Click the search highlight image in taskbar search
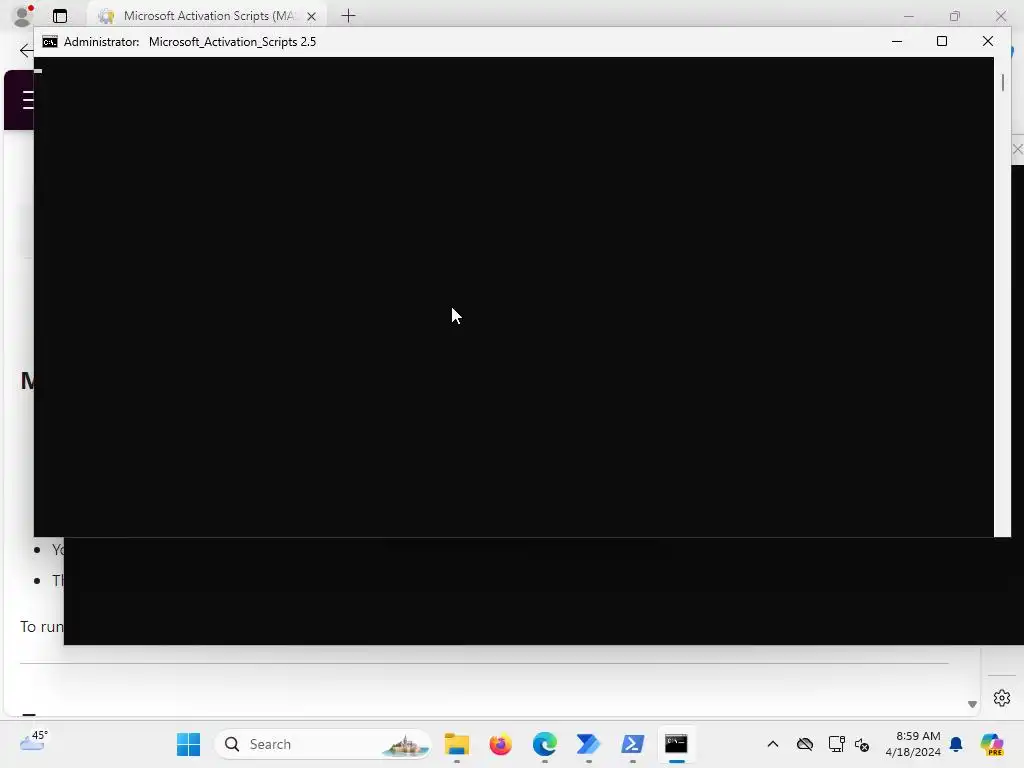The height and width of the screenshot is (768, 1024). click(x=406, y=744)
